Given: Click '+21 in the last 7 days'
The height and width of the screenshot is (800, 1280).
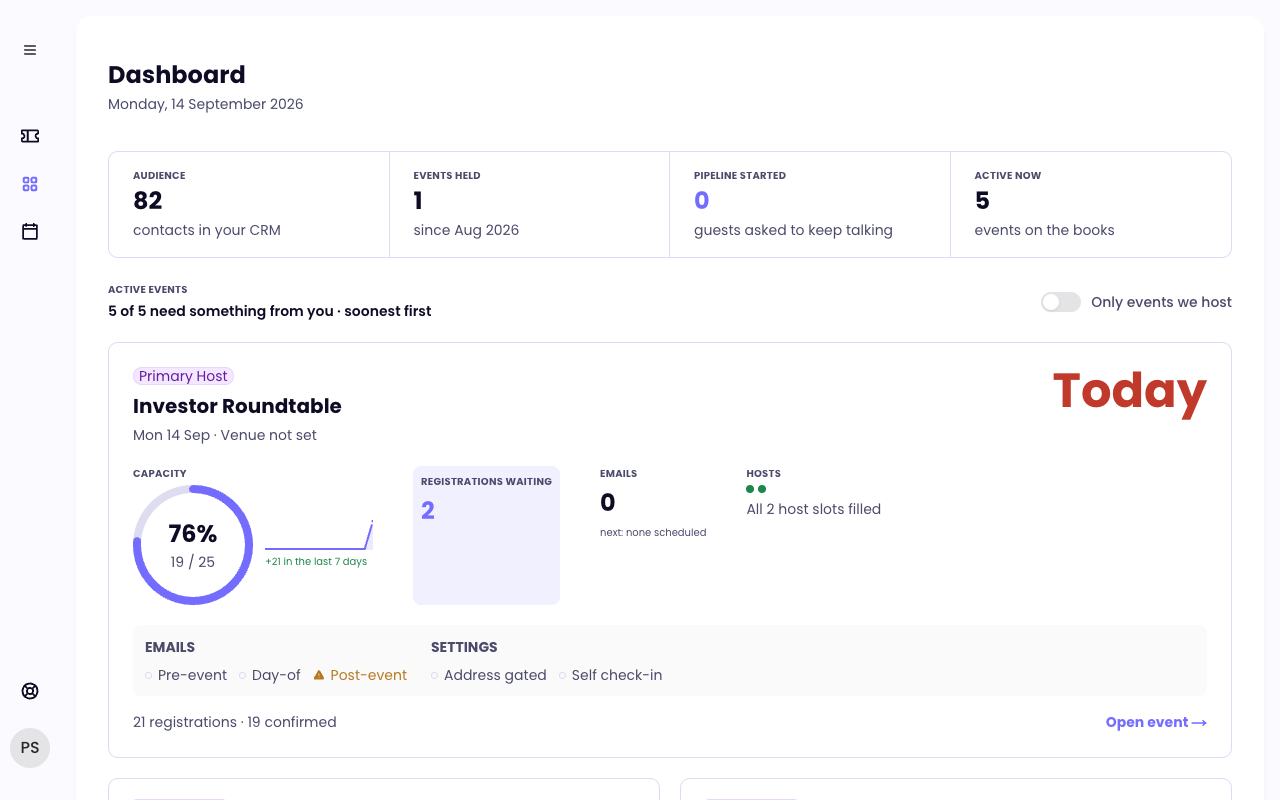Looking at the screenshot, I should pyautogui.click(x=316, y=562).
